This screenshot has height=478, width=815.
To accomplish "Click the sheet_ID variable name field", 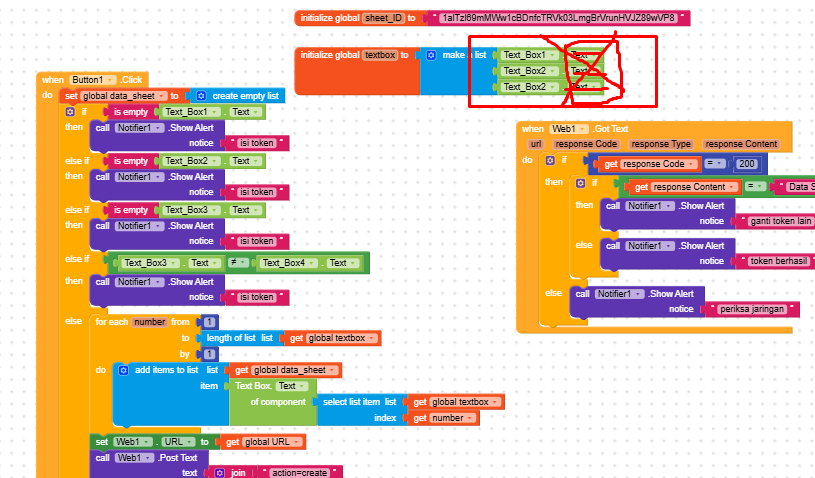I will coord(383,18).
